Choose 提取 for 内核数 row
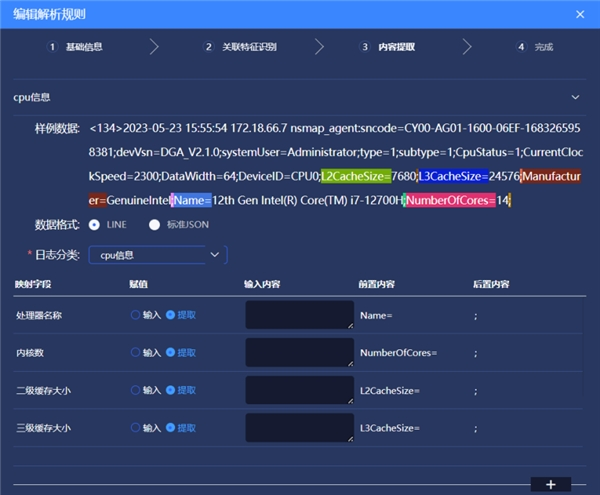Image resolution: width=600 pixels, height=495 pixels. (x=171, y=352)
